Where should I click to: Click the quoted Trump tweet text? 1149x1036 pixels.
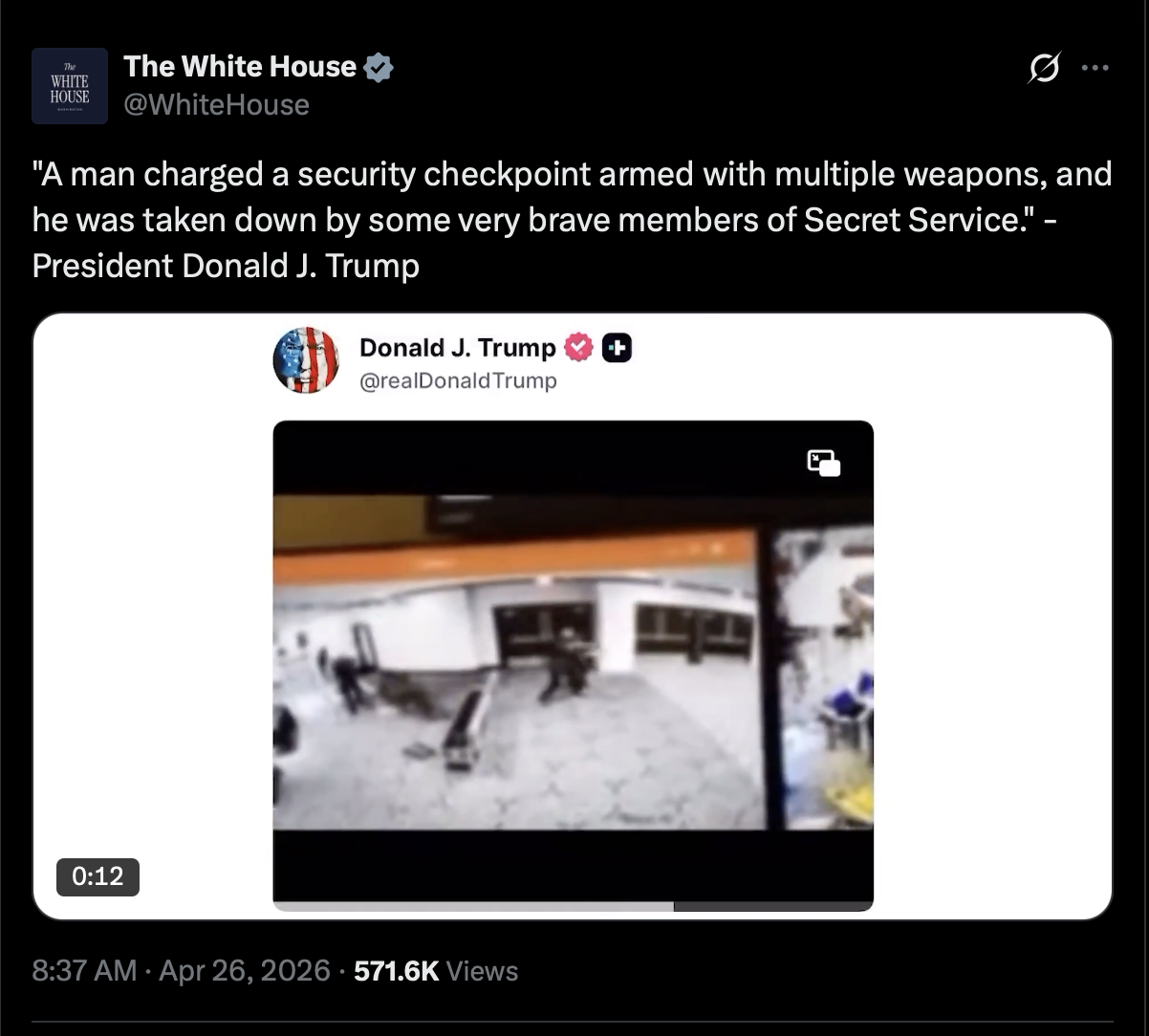572,220
